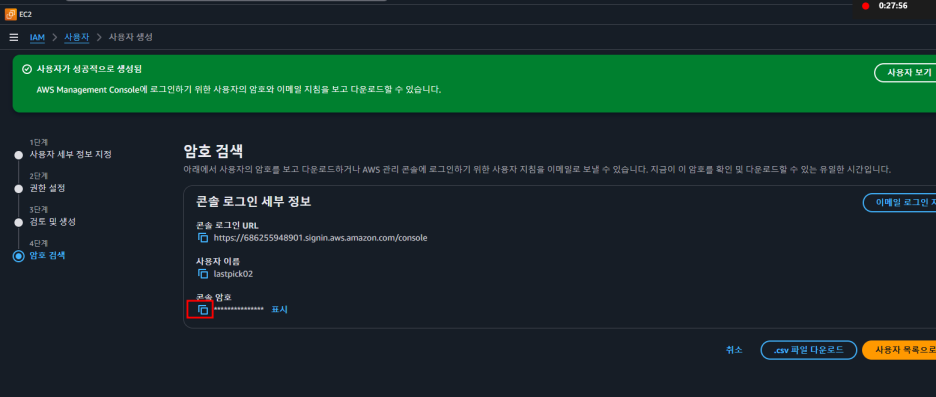The height and width of the screenshot is (397, 936).
Task: Open the 사용자 breadcrumb link
Action: [76, 37]
